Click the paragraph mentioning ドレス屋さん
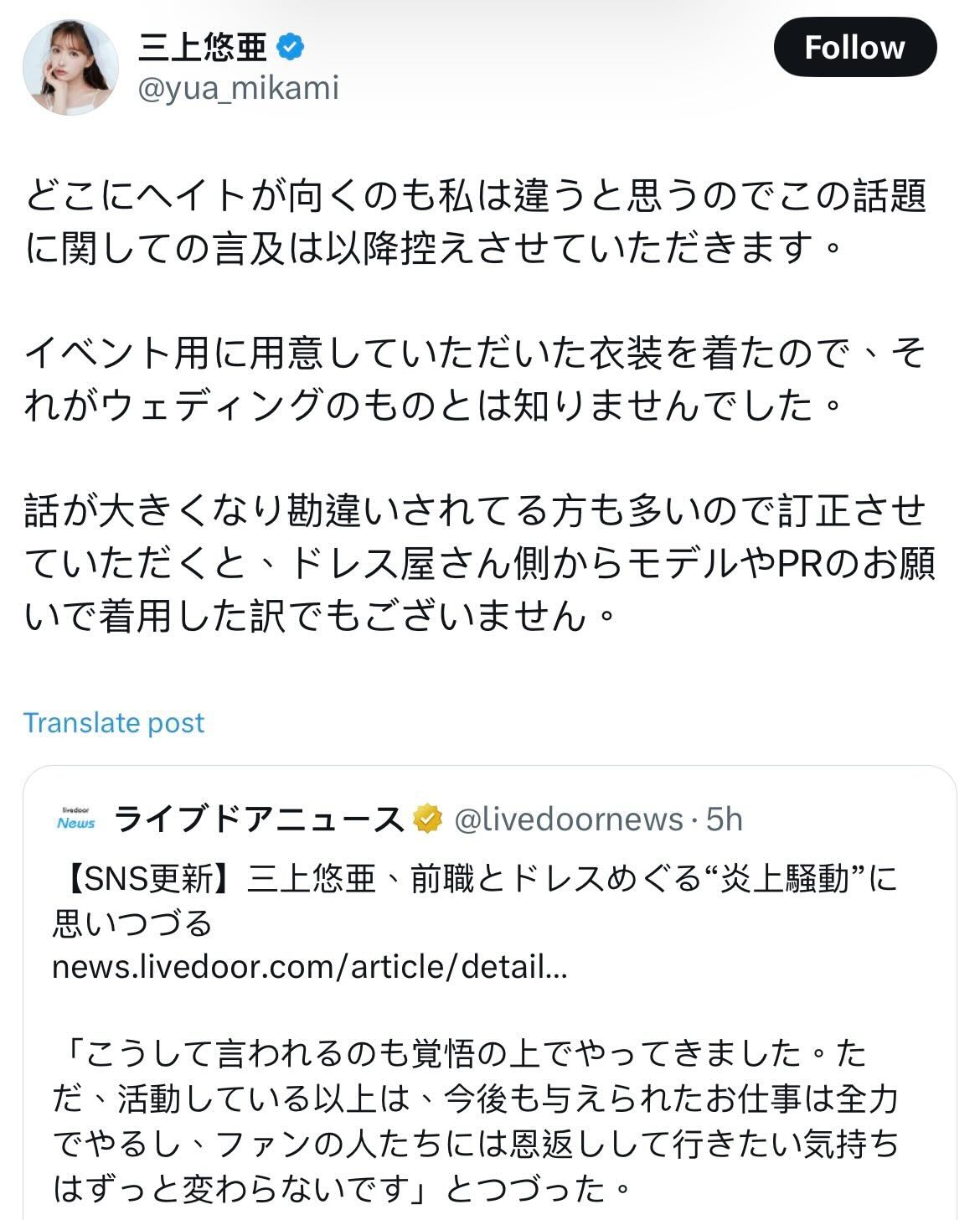The image size is (980, 1220). coord(479,563)
